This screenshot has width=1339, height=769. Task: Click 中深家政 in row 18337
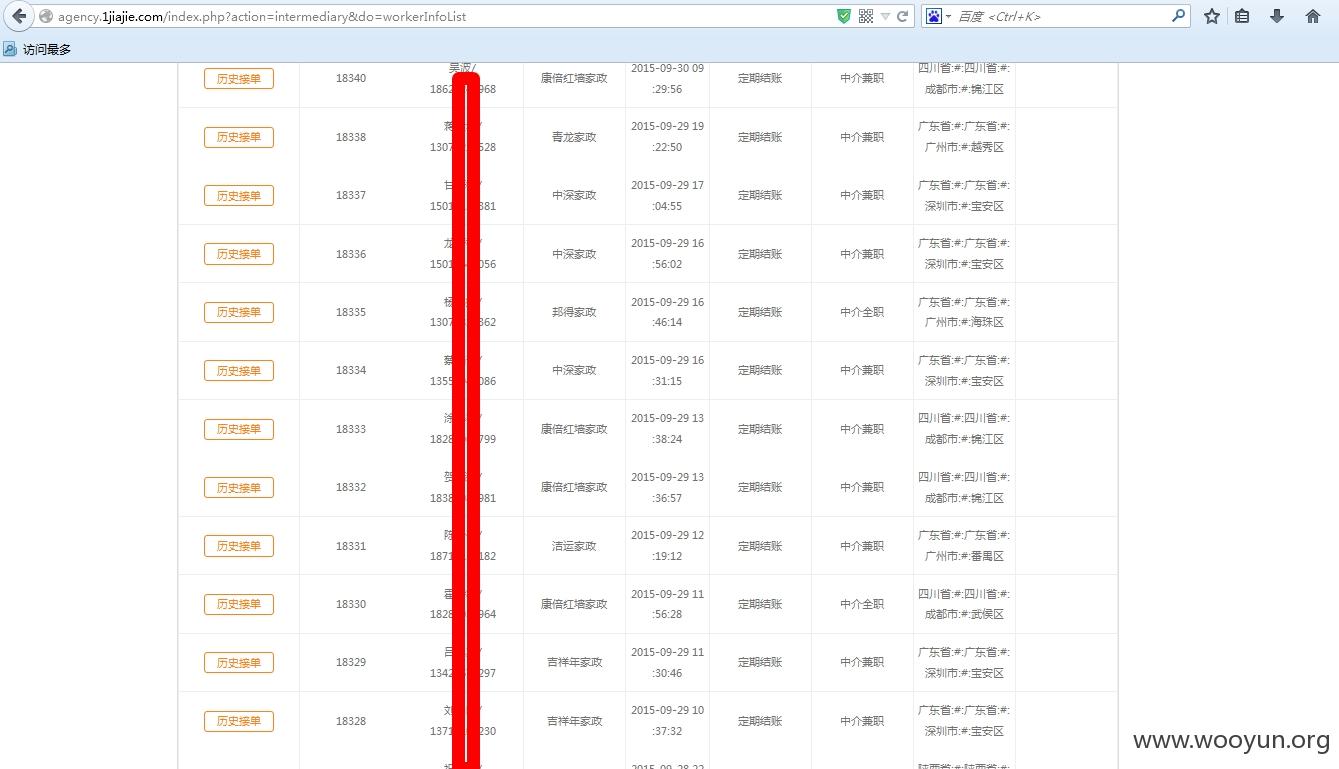coord(574,195)
